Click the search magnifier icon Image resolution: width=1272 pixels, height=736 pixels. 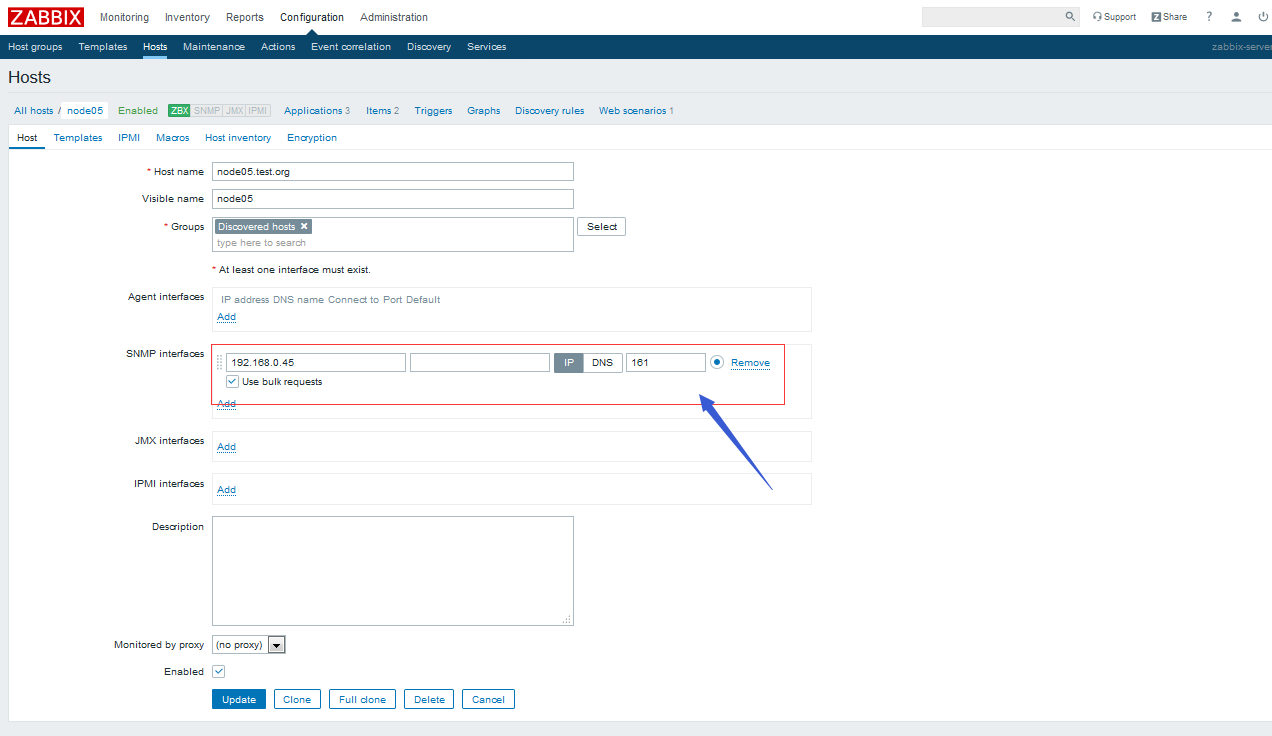click(1070, 17)
